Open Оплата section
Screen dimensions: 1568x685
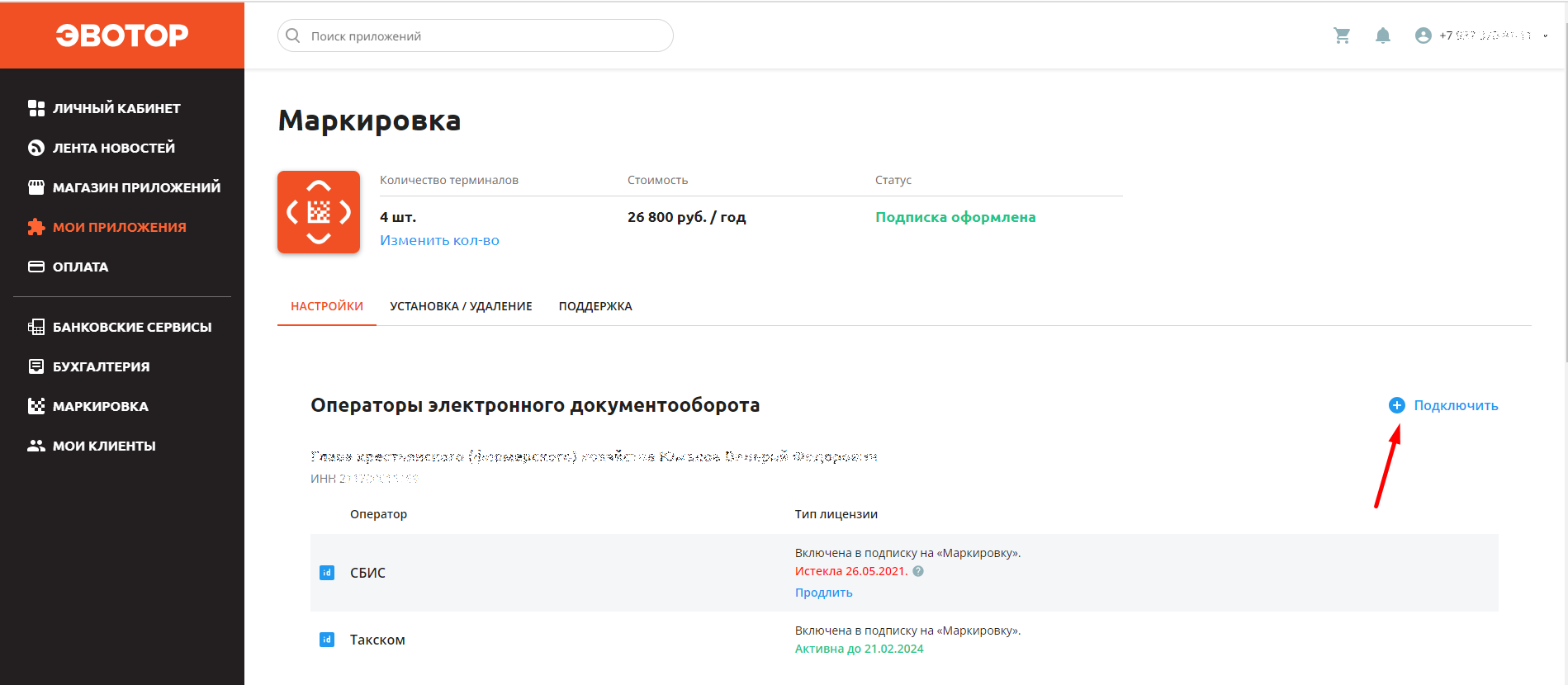(x=81, y=267)
